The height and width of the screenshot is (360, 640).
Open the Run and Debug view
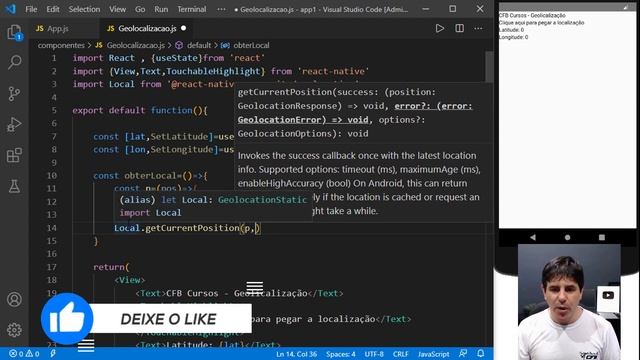(x=14, y=124)
